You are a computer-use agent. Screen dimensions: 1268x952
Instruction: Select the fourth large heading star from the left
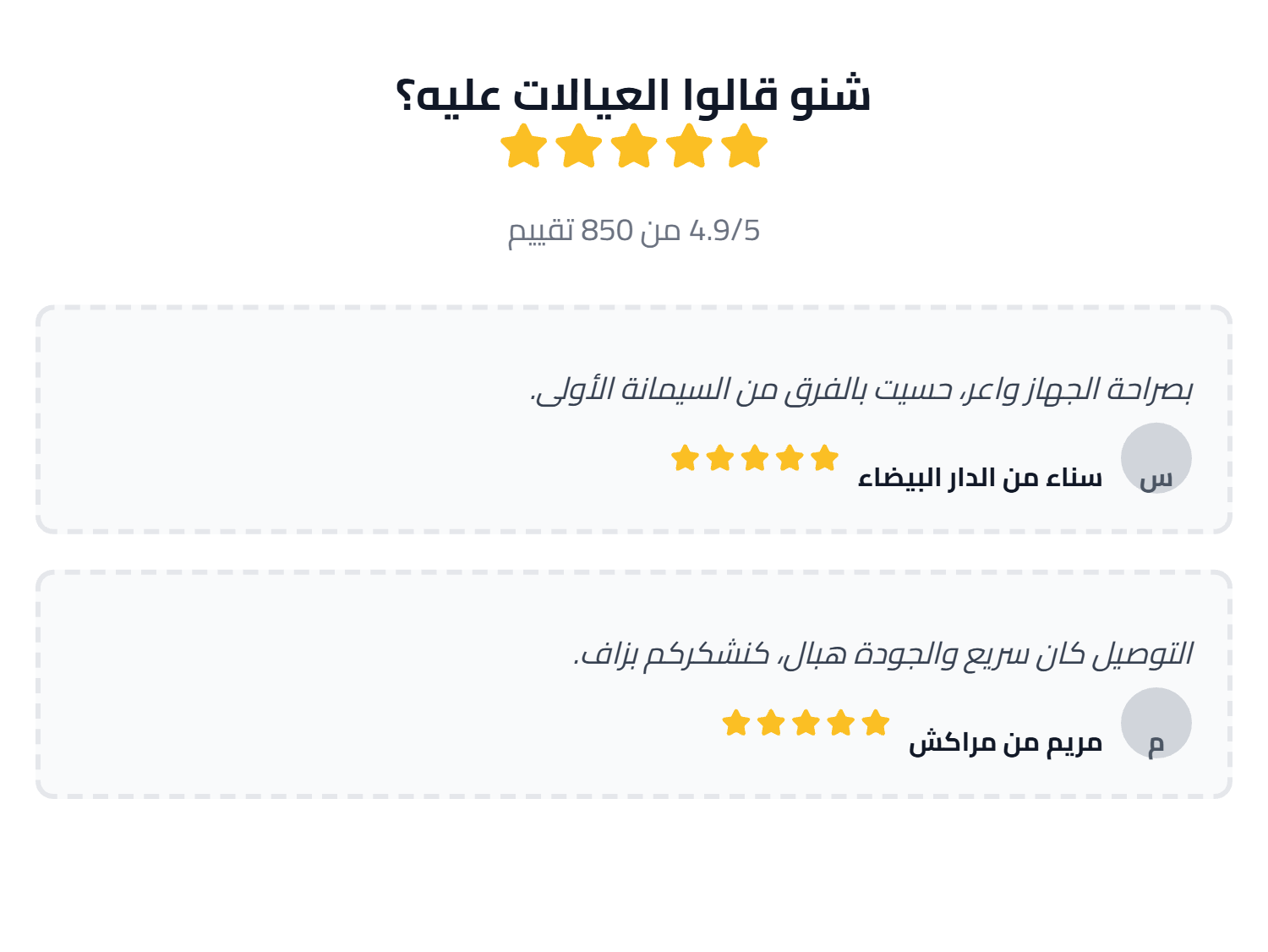pos(690,146)
